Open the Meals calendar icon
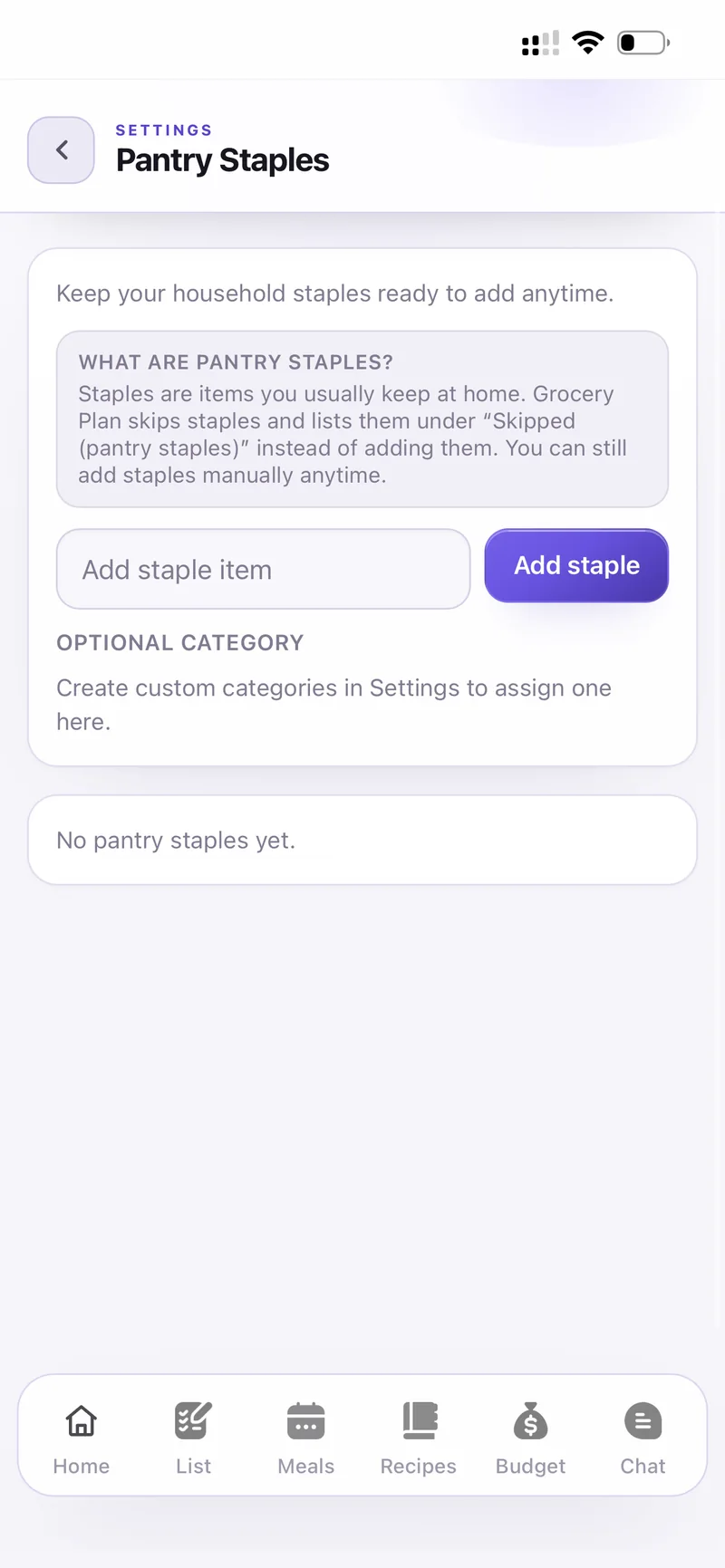Viewport: 725px width, 1568px height. [306, 1420]
